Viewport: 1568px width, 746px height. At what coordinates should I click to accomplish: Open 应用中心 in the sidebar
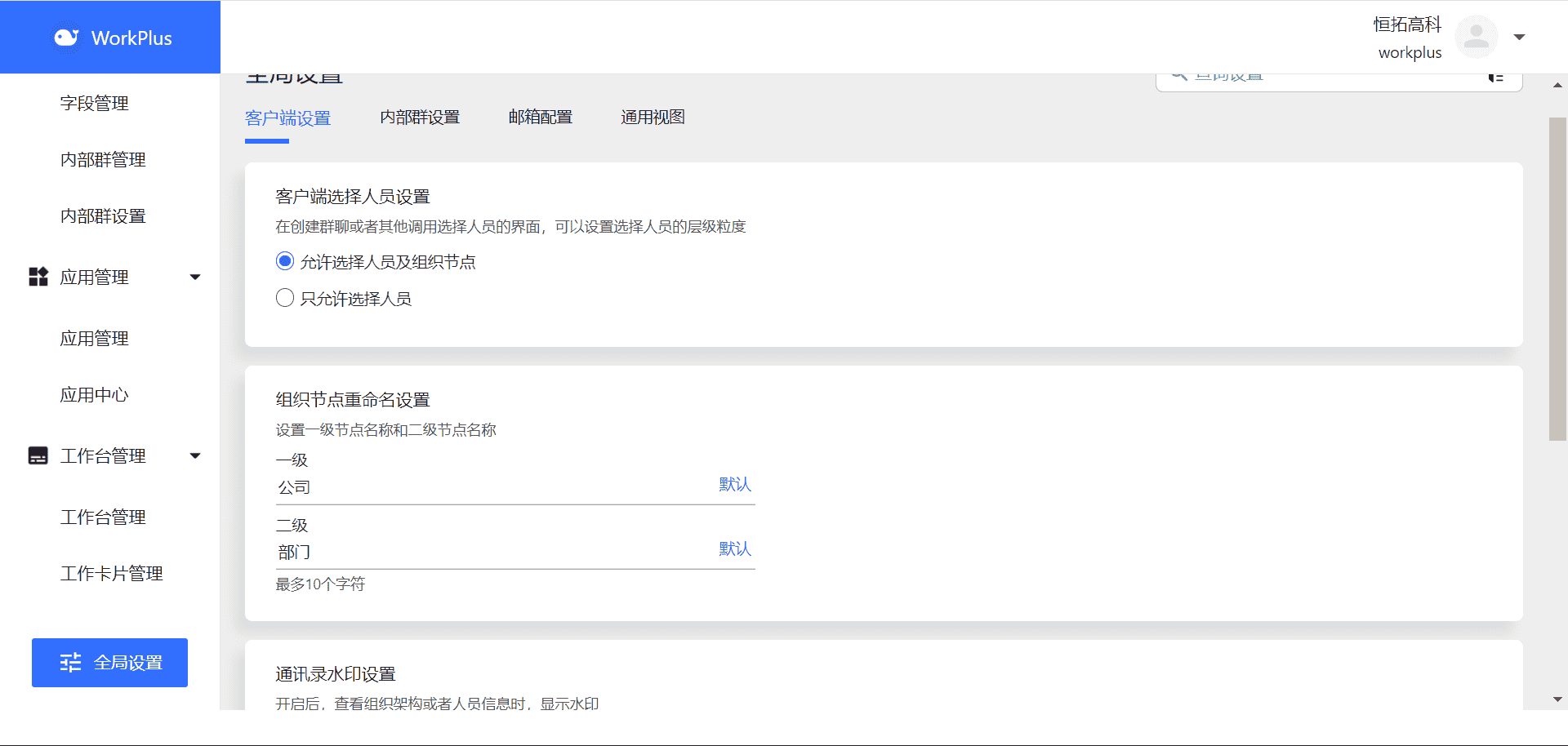[x=94, y=395]
